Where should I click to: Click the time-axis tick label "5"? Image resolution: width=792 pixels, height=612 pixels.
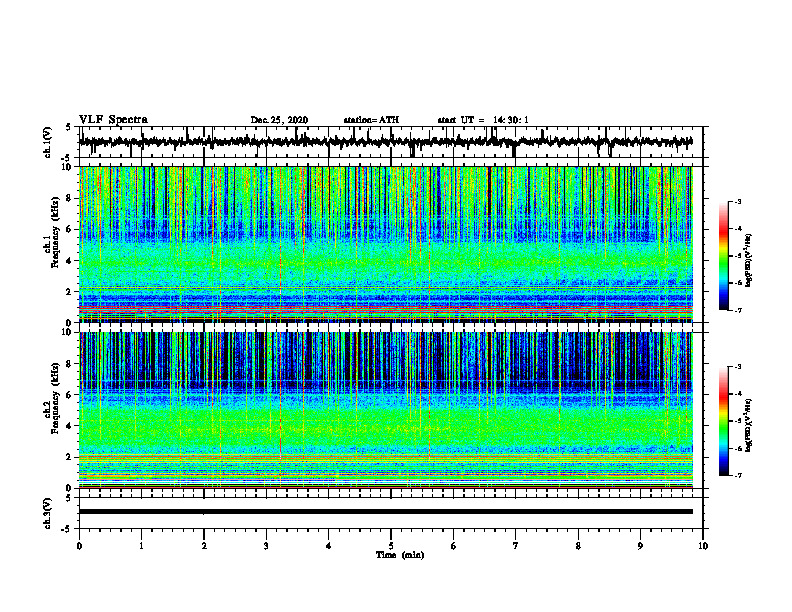(391, 546)
